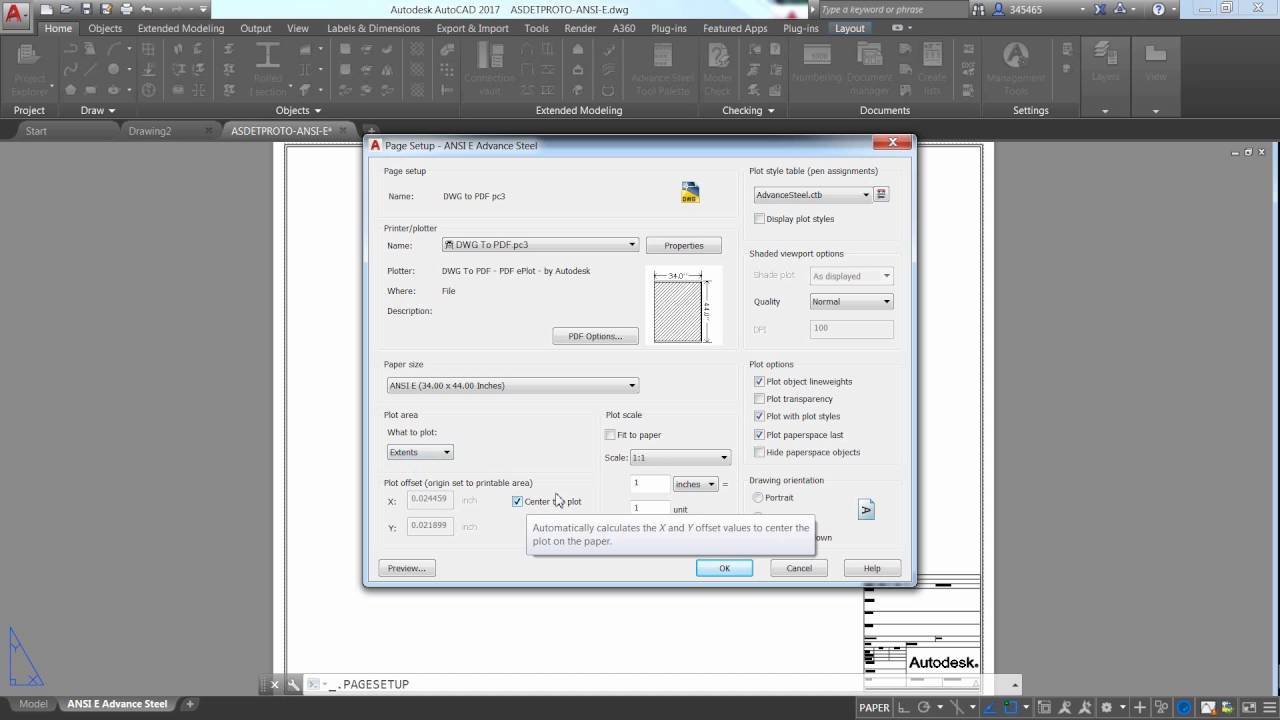Select the Portrait orientation radio button
This screenshot has width=1280, height=720.
[758, 498]
